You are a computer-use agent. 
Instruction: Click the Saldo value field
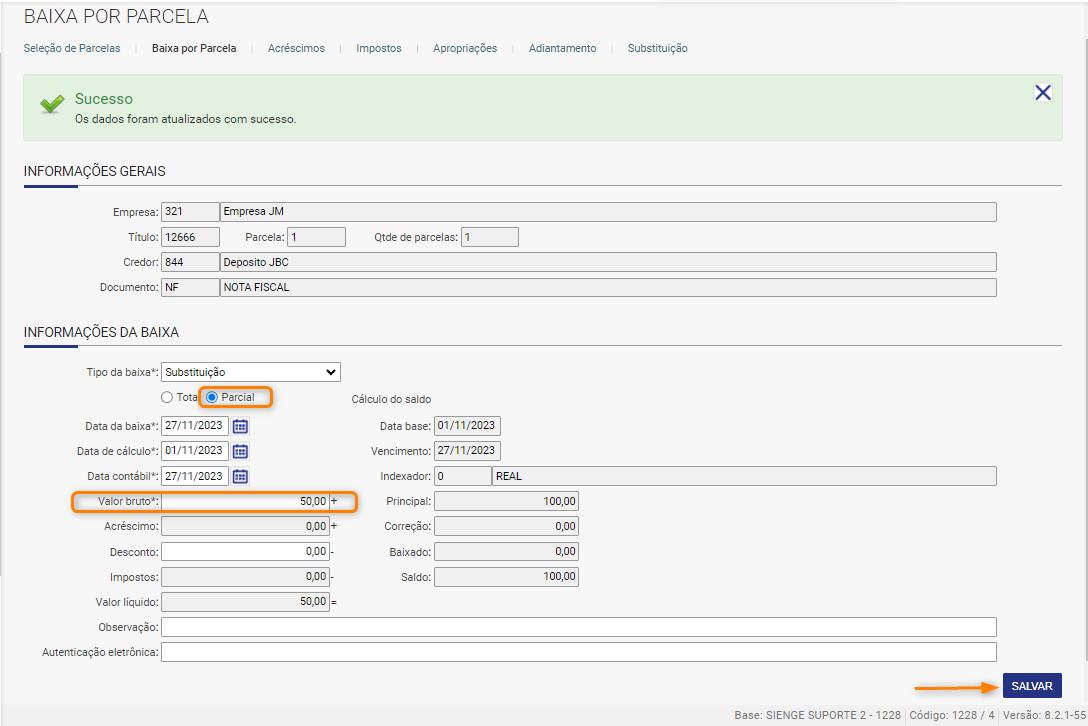click(507, 577)
